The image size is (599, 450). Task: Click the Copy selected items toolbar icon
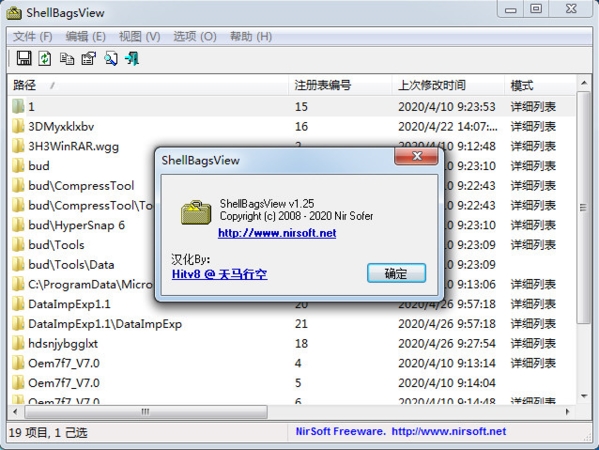click(x=67, y=58)
